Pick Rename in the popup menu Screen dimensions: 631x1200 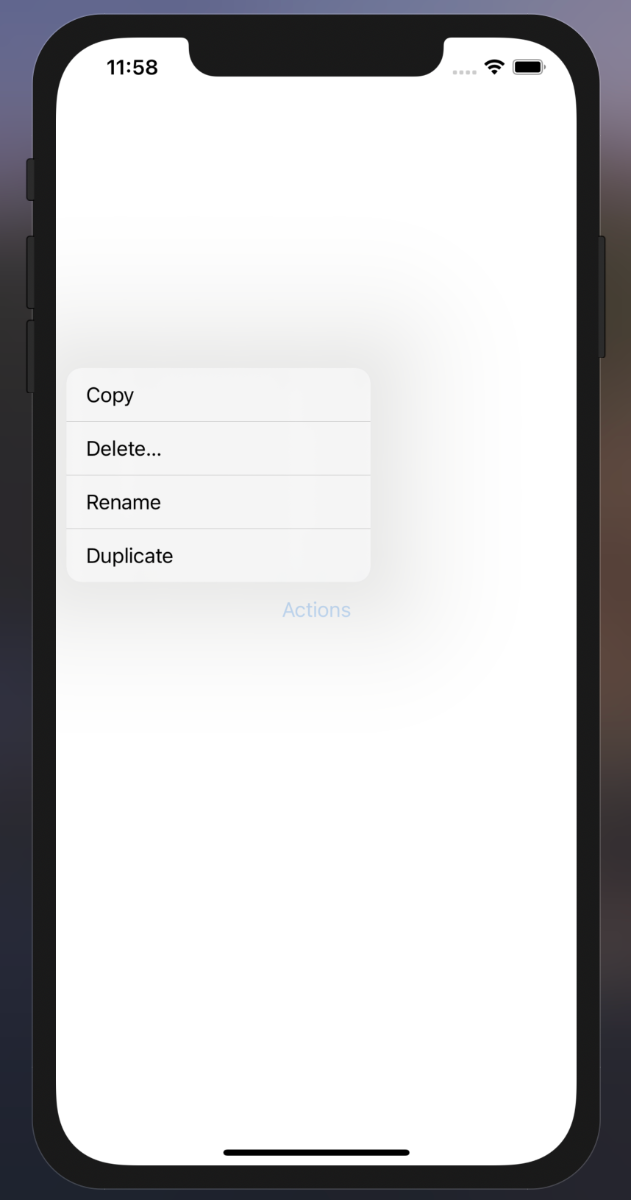click(218, 502)
